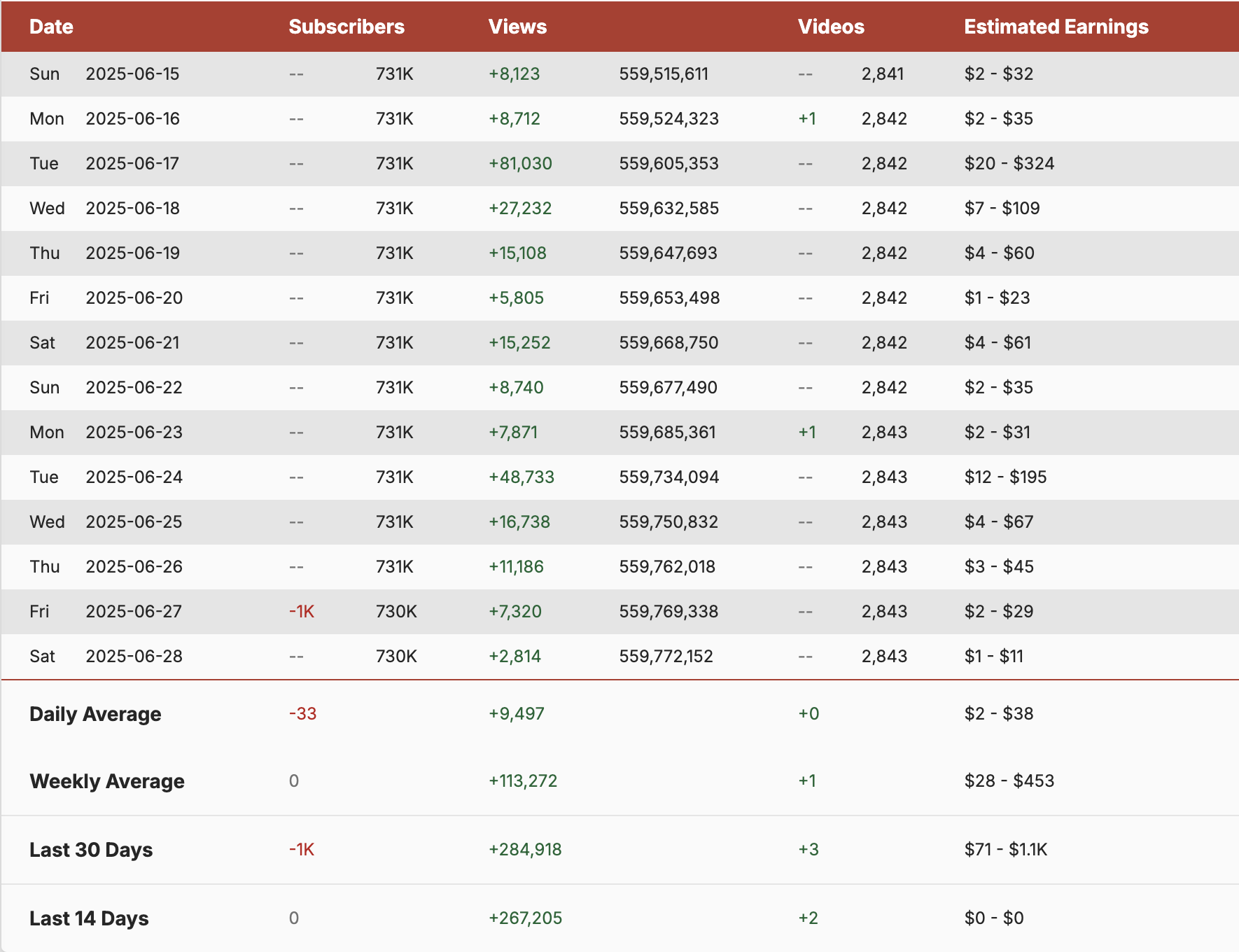Click the Daily Average label
The height and width of the screenshot is (952, 1239).
pyautogui.click(x=95, y=714)
